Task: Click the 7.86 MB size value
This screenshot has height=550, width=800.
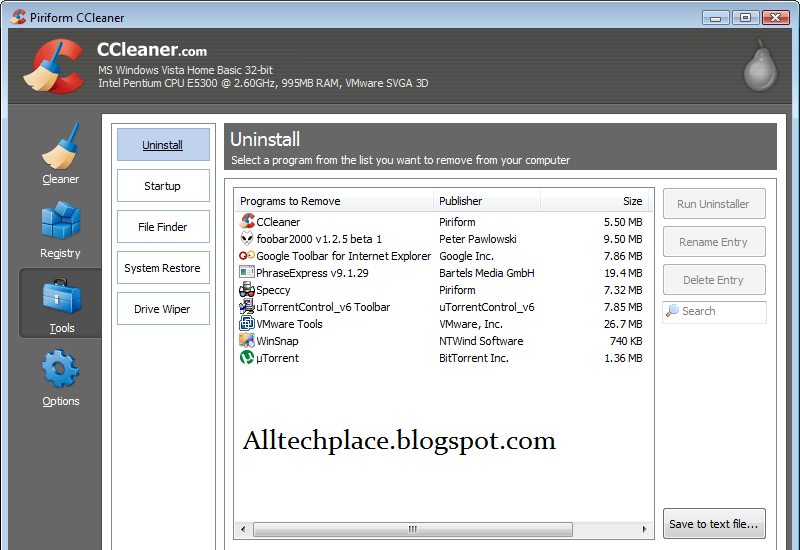Action: (623, 256)
